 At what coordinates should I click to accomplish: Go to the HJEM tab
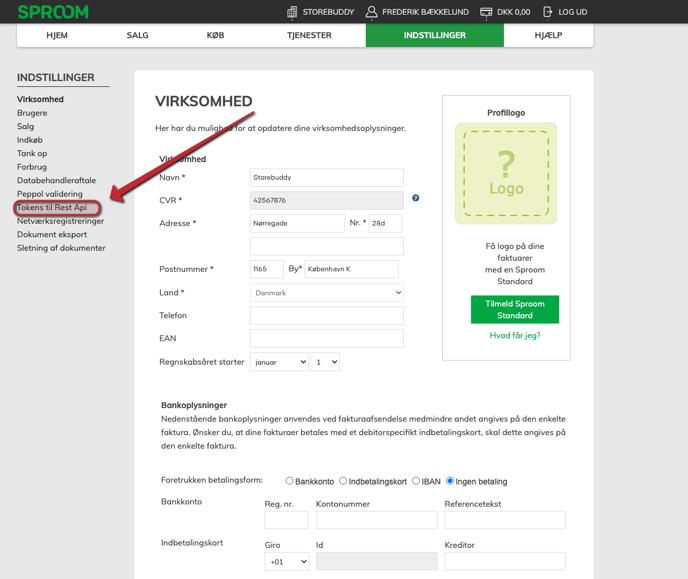(57, 35)
